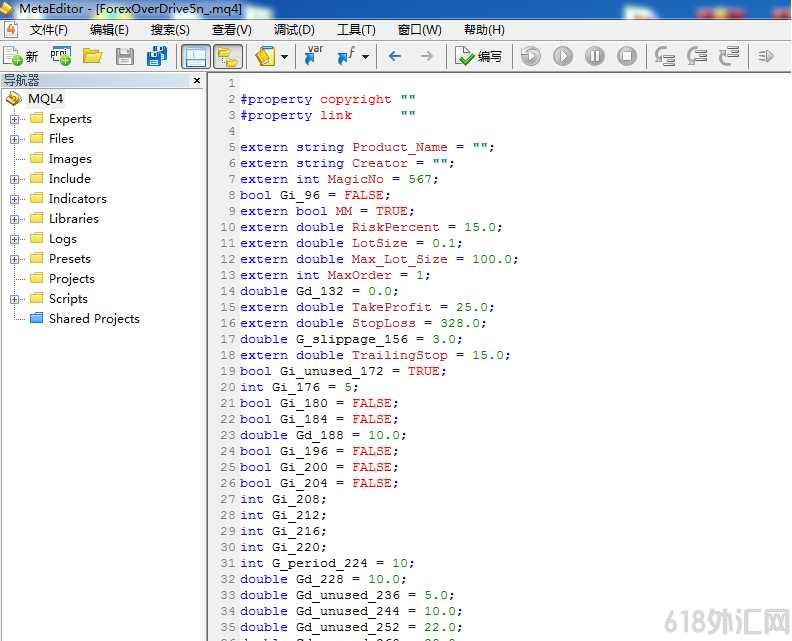Close the 导航器 navigator panel
This screenshot has height=641, width=792.
point(197,80)
